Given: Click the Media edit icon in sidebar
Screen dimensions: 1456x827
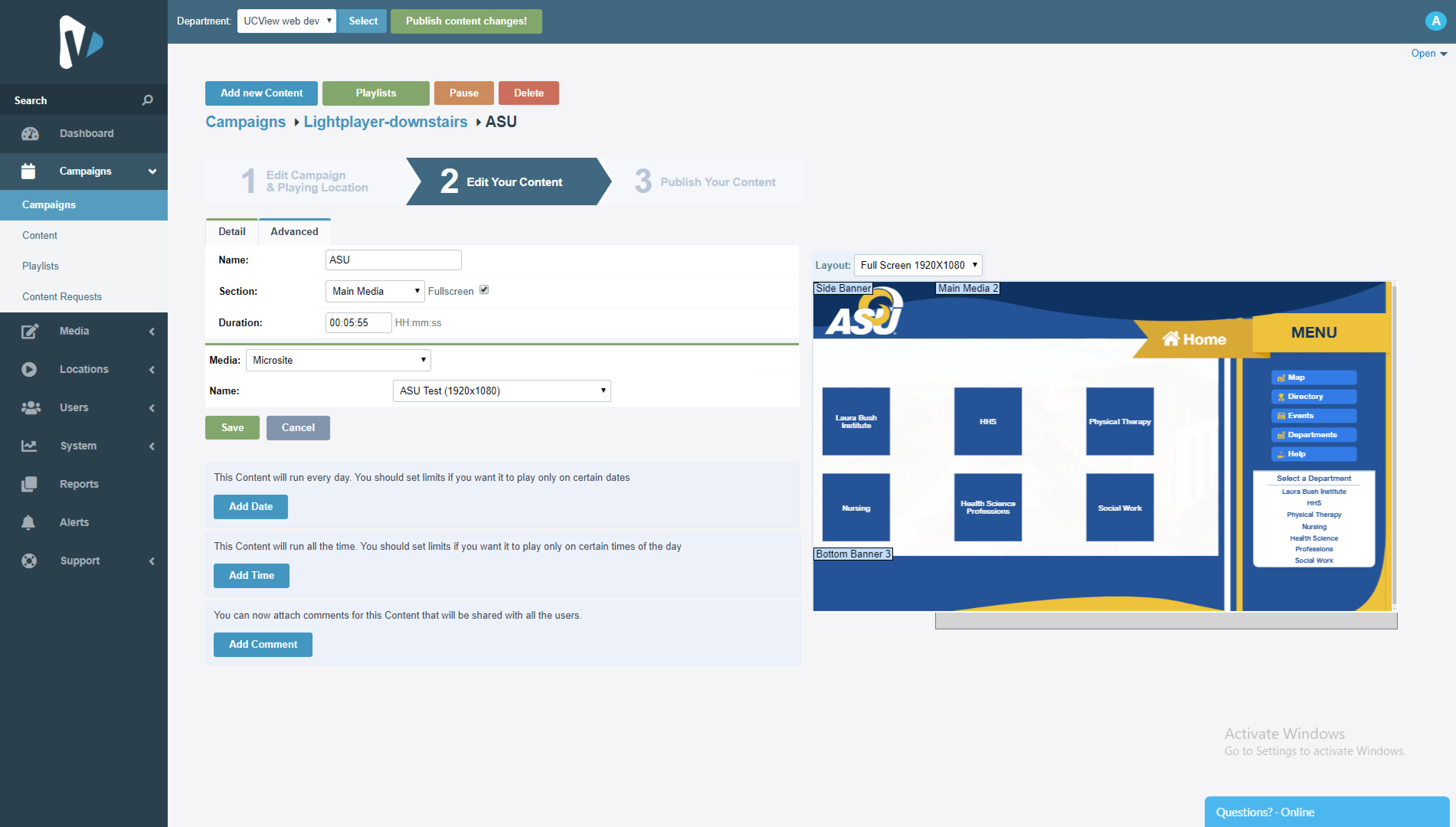Looking at the screenshot, I should [29, 330].
